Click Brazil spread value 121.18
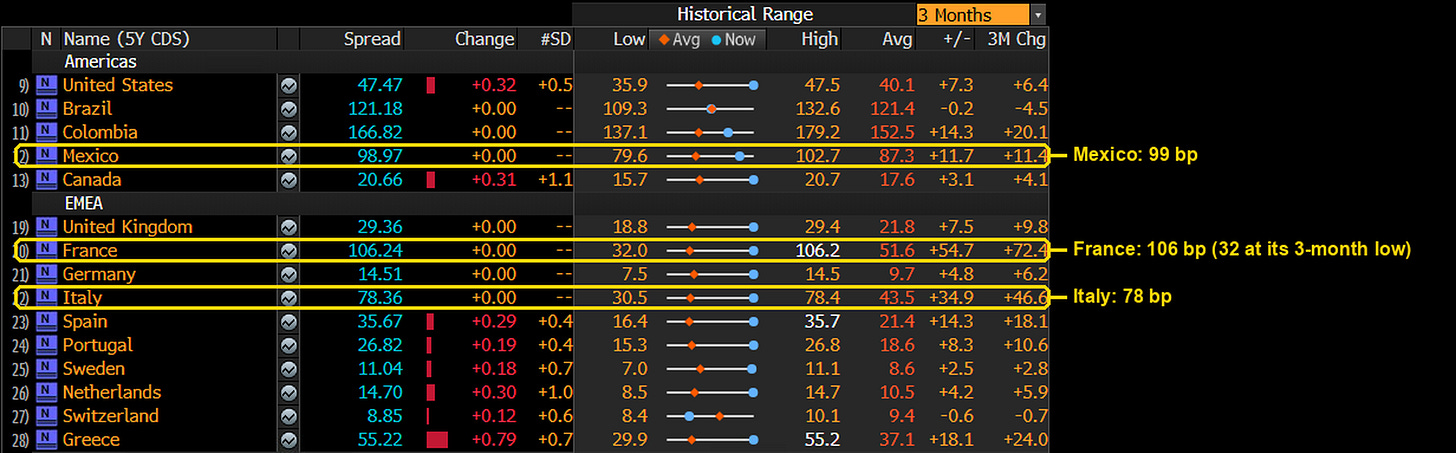The image size is (1456, 453). (376, 109)
